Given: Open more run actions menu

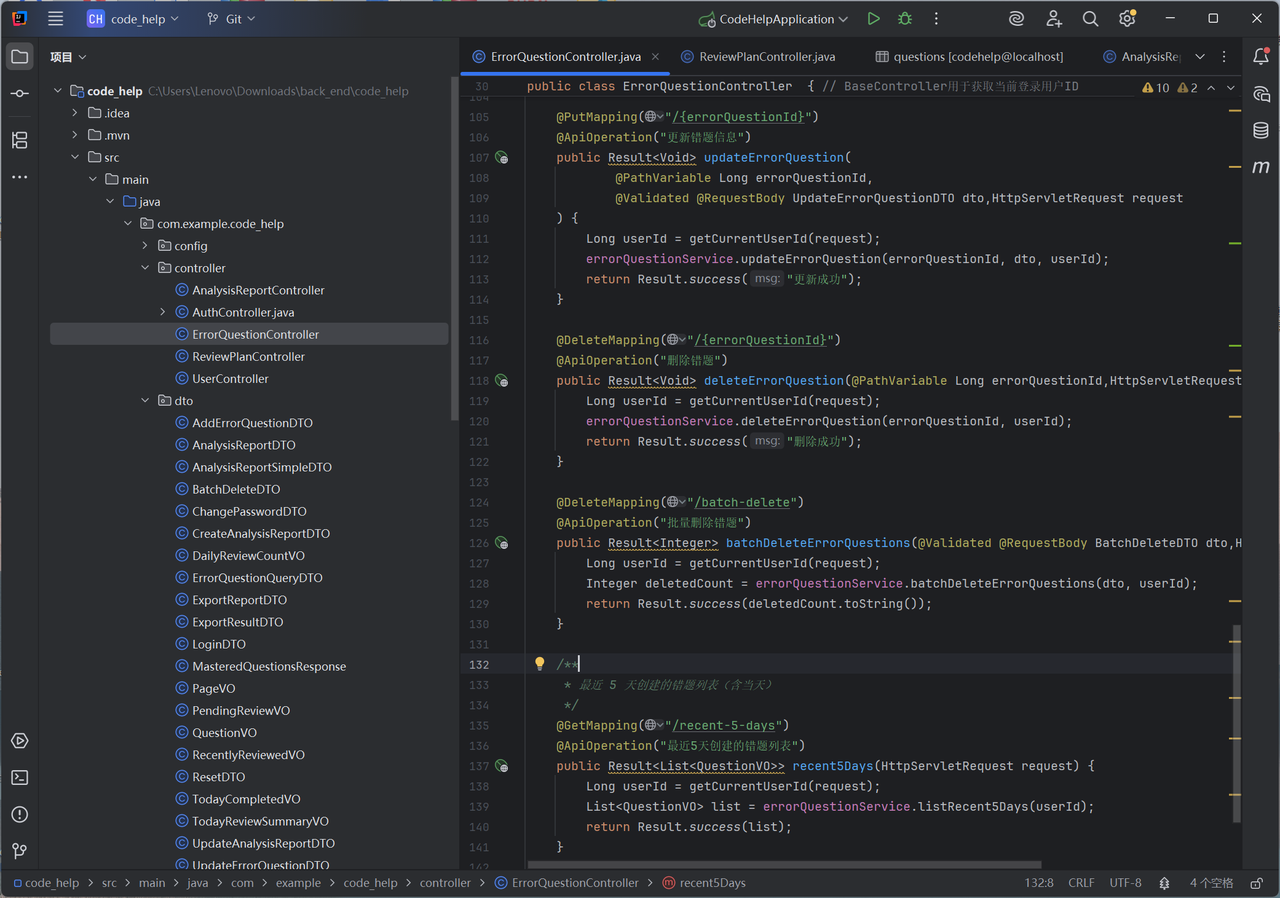Looking at the screenshot, I should [x=936, y=19].
